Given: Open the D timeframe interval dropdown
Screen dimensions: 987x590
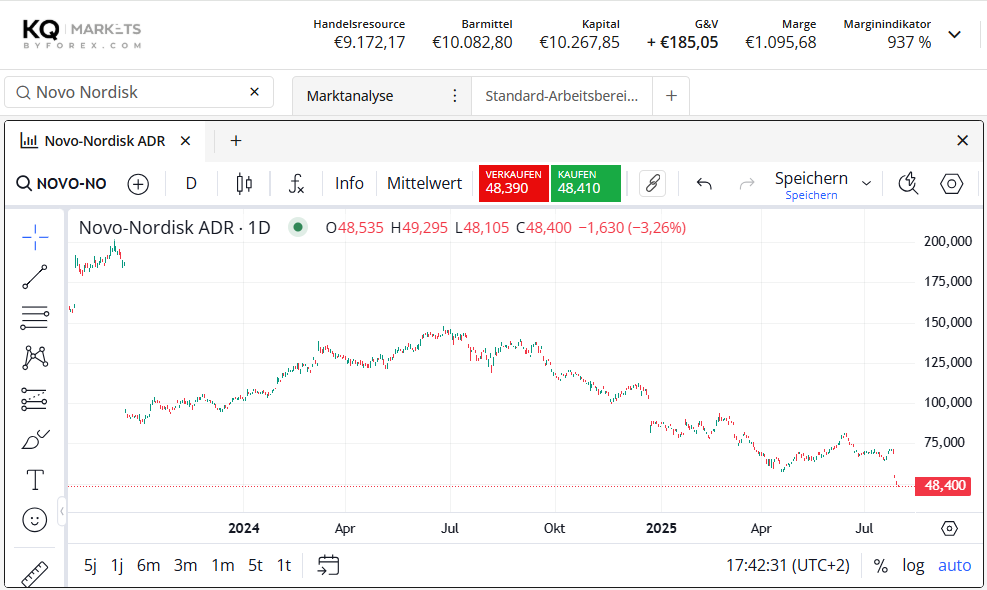Looking at the screenshot, I should tap(191, 184).
